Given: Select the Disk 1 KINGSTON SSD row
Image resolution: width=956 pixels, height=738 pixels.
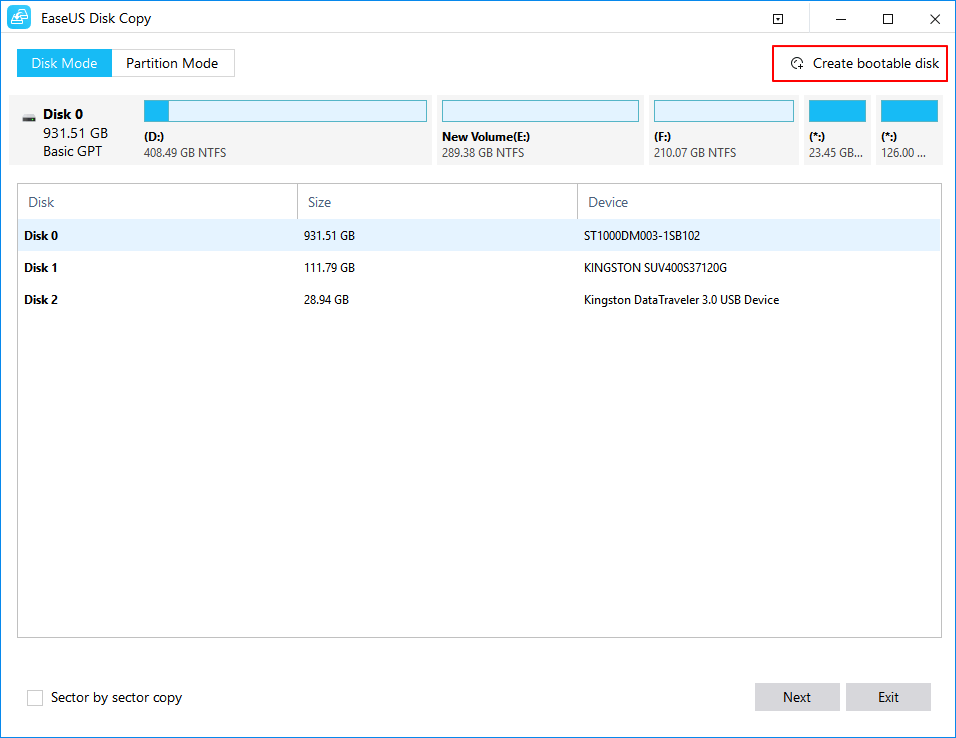Looking at the screenshot, I should (478, 268).
